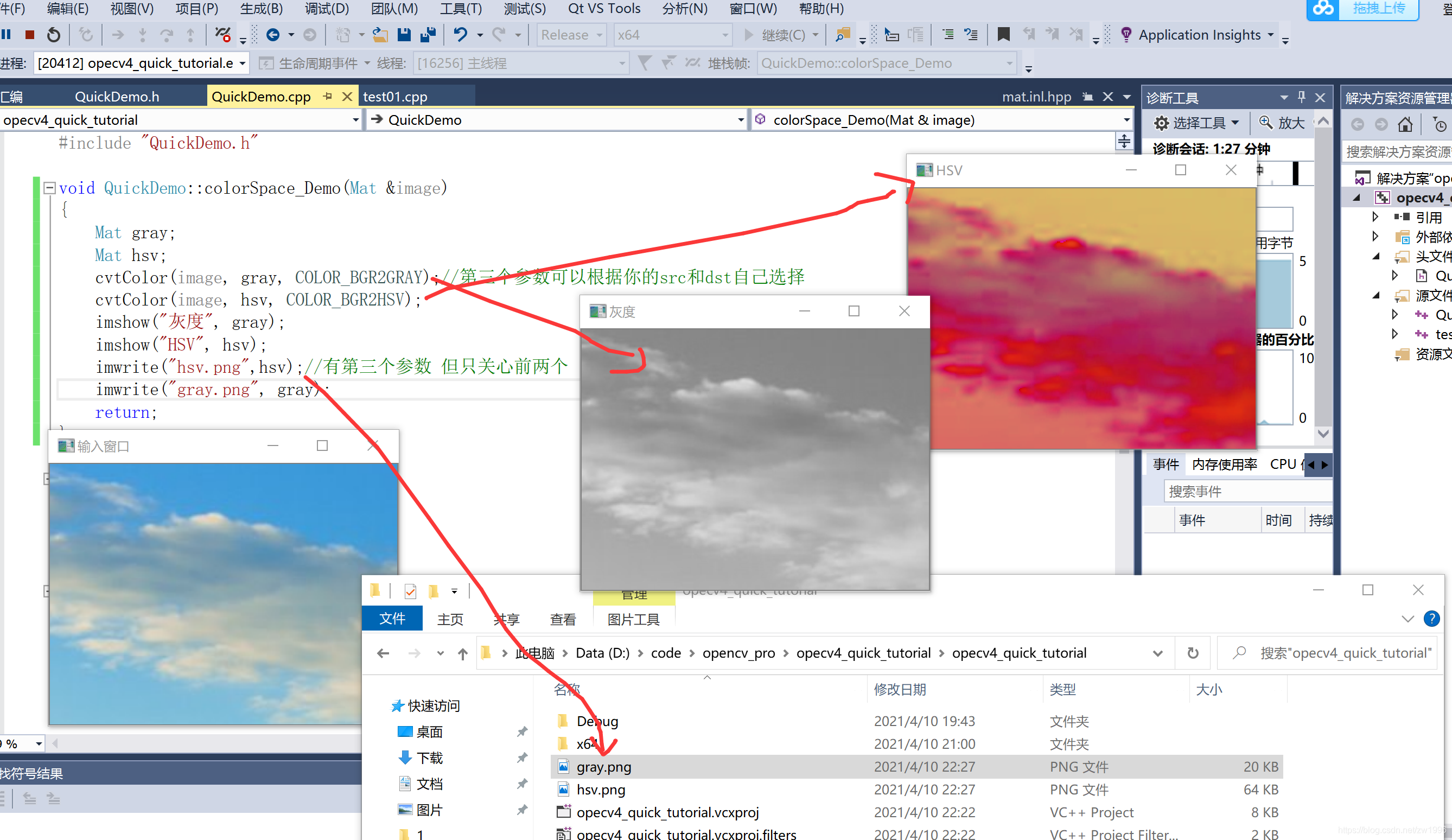1452x840 pixels.
Task: Click the diagnostic tools vertical scrollbar down arrow
Action: click(x=1323, y=433)
